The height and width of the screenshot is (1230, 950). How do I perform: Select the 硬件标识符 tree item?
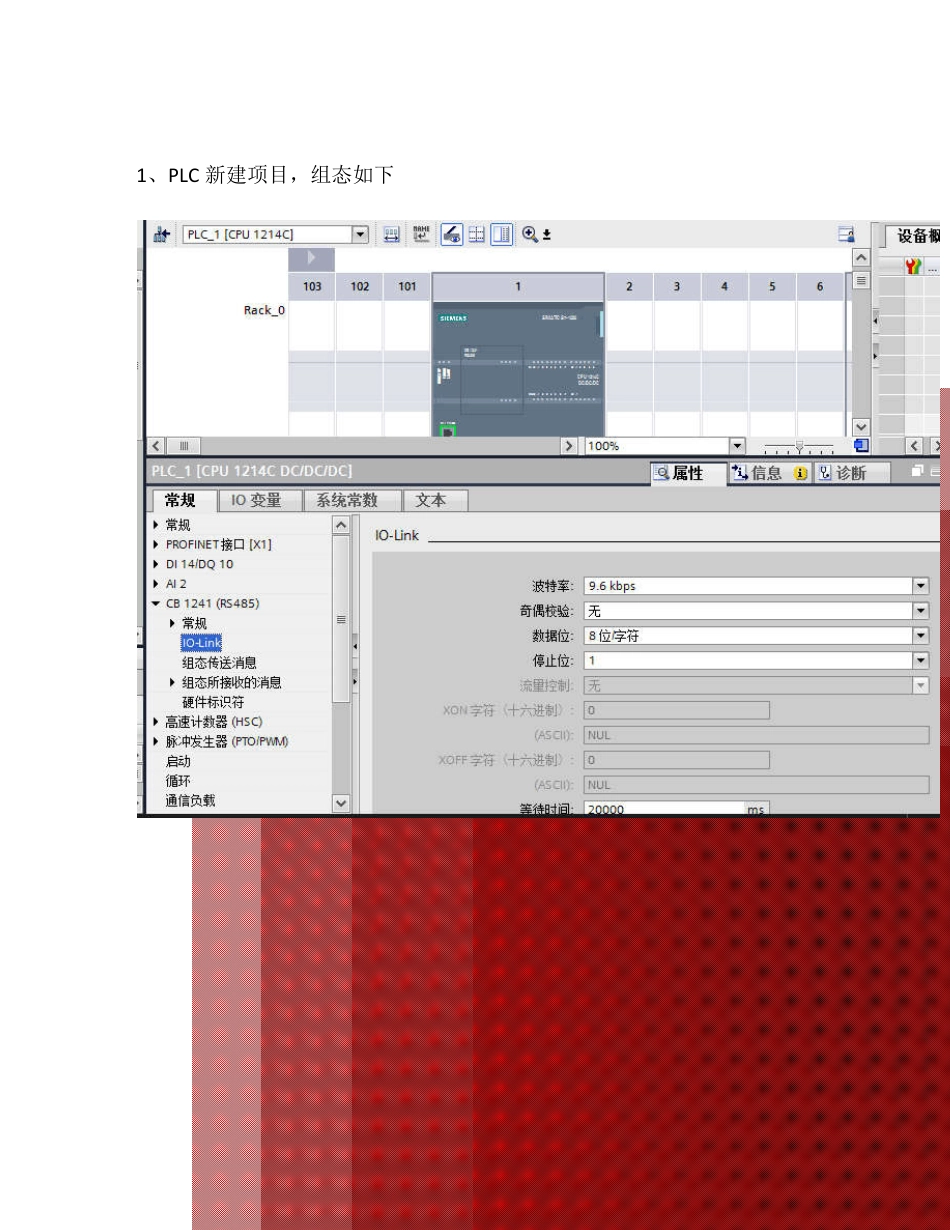212,702
